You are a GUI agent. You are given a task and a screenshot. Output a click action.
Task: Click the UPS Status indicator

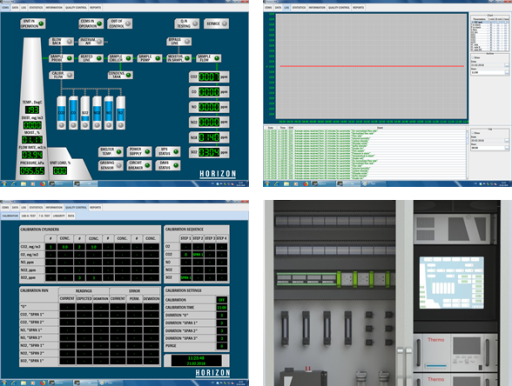[168, 152]
